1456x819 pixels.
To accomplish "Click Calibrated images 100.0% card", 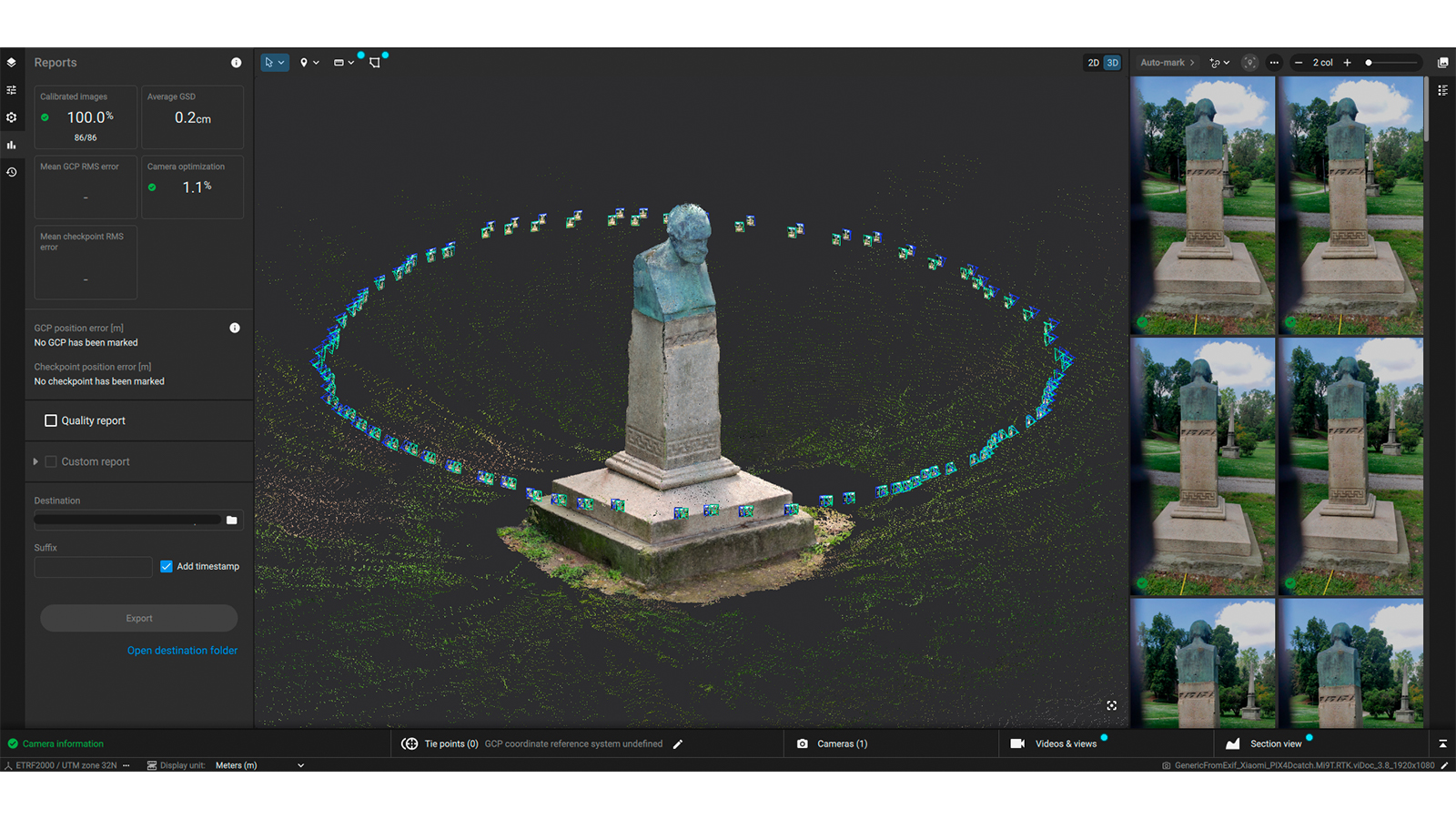I will click(x=86, y=117).
